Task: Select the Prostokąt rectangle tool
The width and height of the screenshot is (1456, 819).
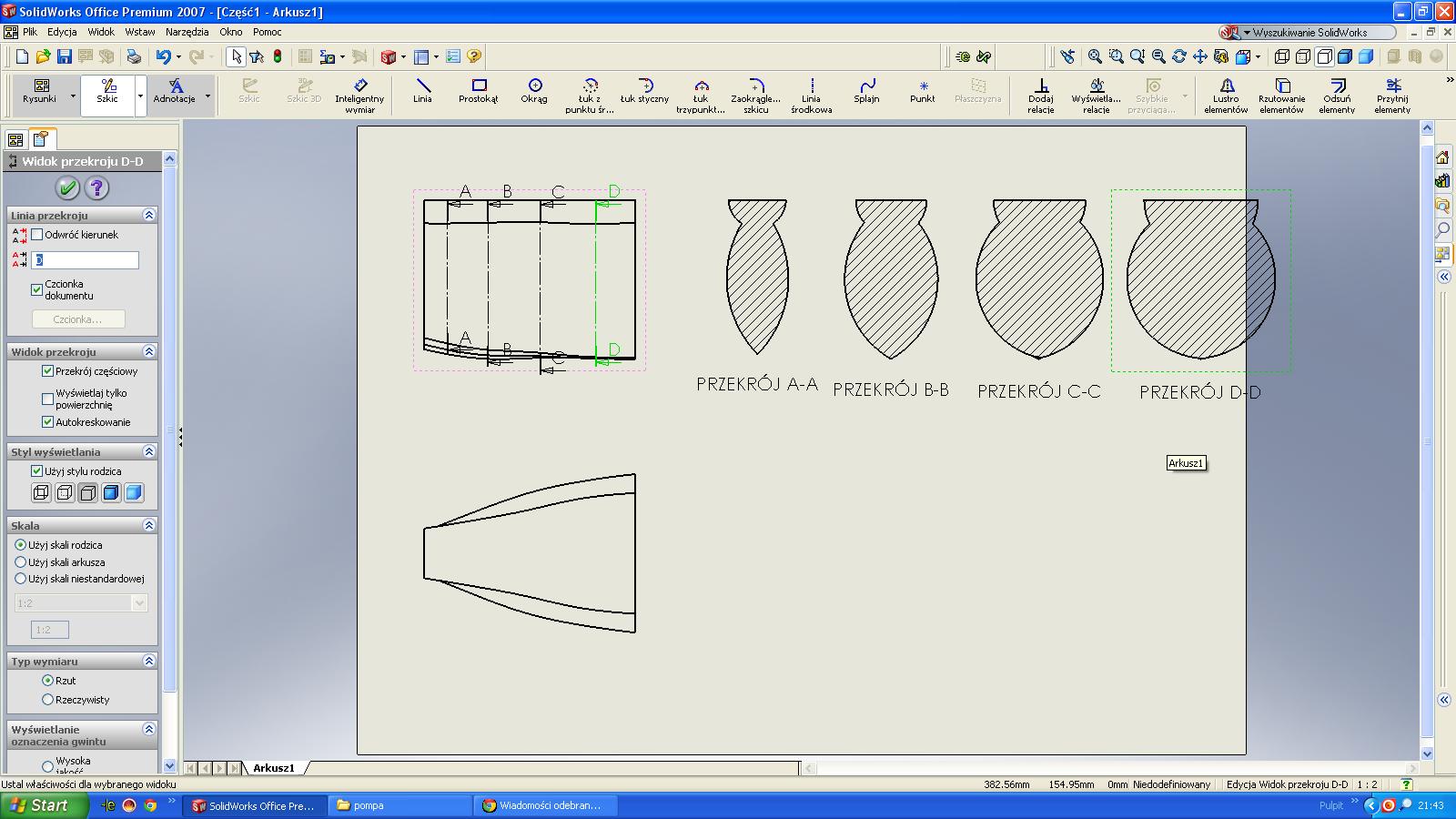Action: click(479, 91)
